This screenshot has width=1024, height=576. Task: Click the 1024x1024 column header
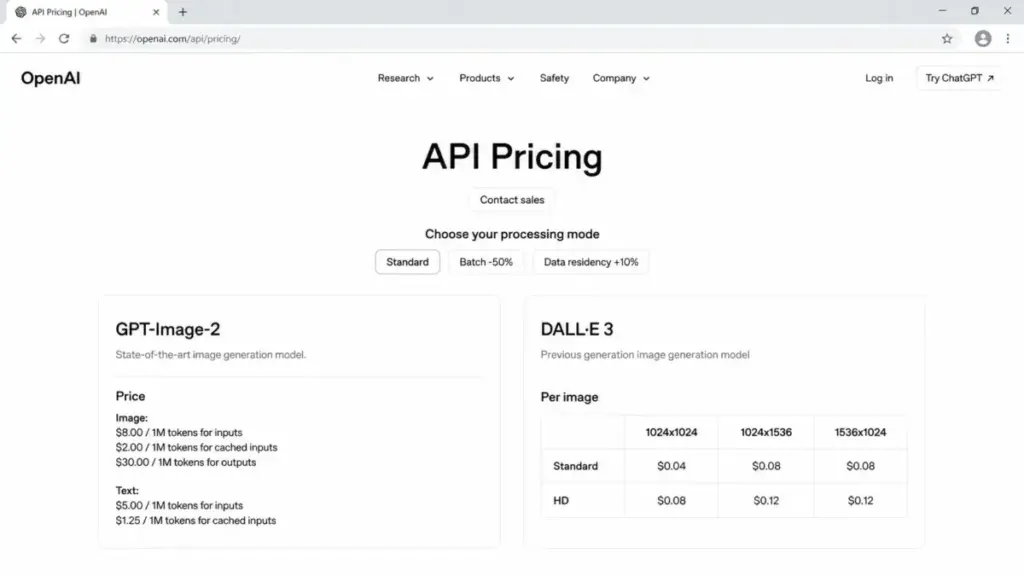click(671, 432)
